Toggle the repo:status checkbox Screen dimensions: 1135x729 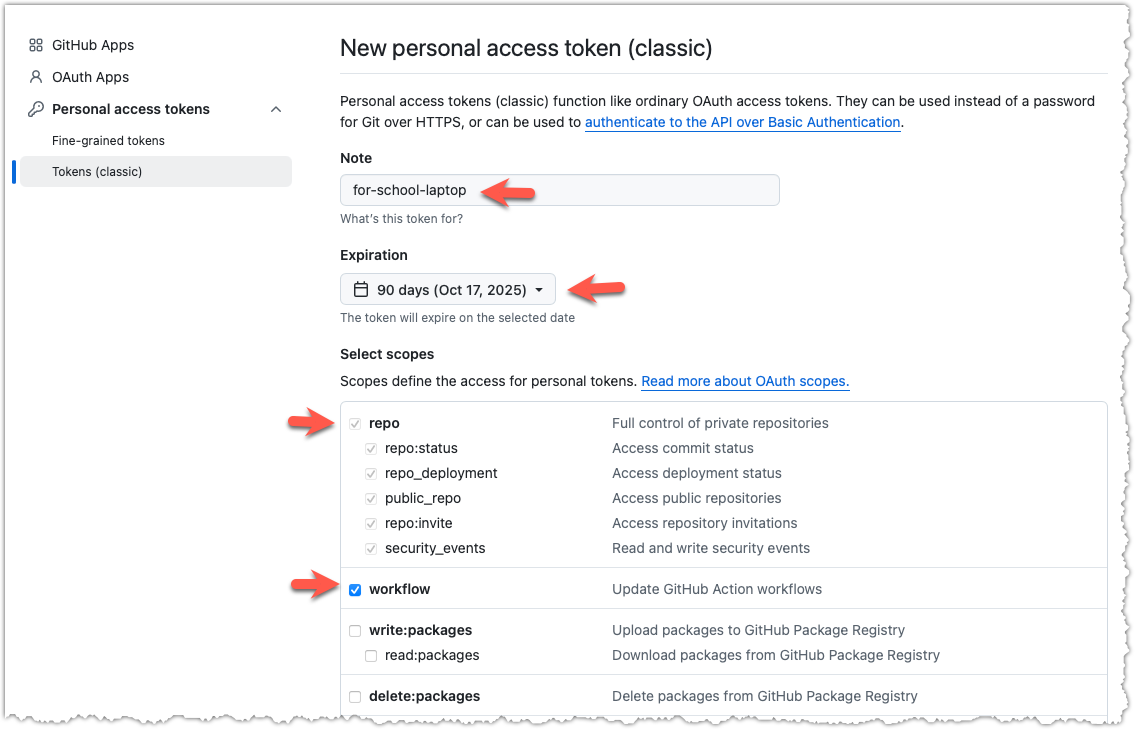click(x=371, y=449)
